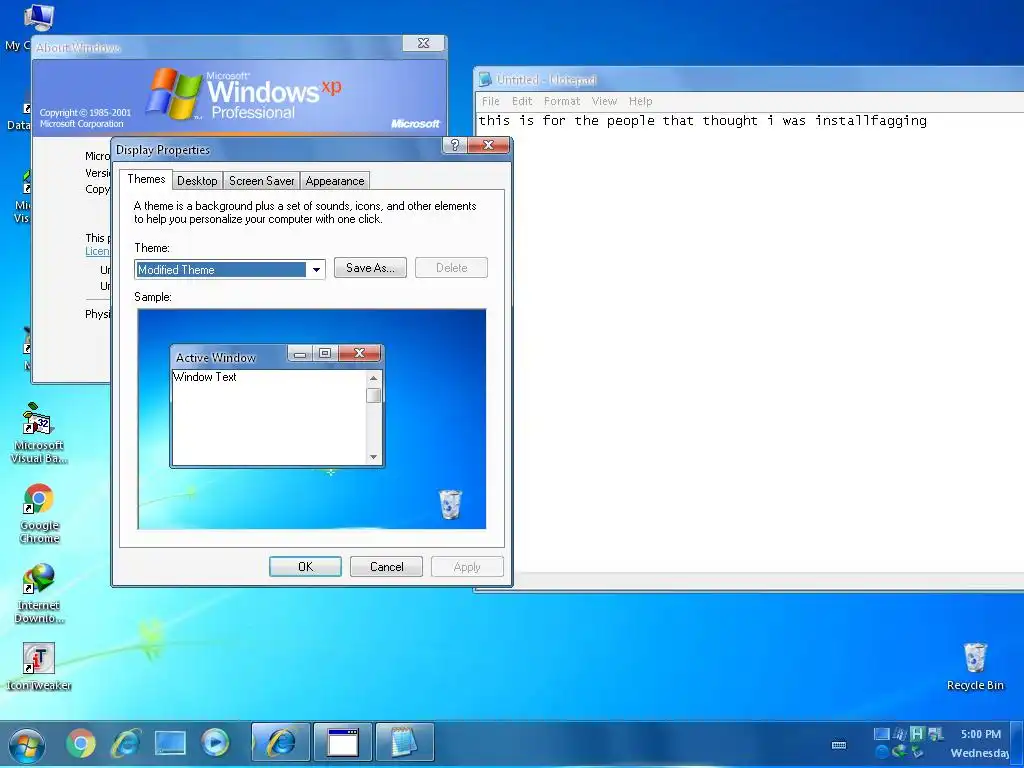Click the network computers tray icon
This screenshot has width=1024, height=768.
936,734
